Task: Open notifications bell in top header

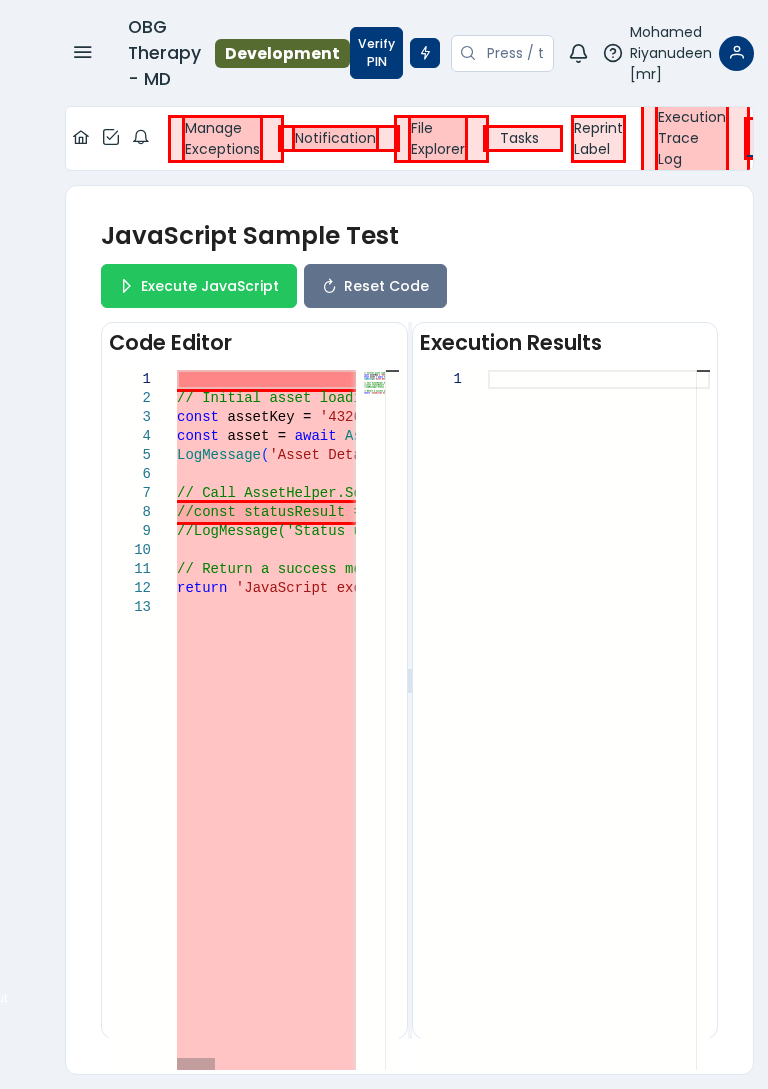Action: [x=578, y=53]
